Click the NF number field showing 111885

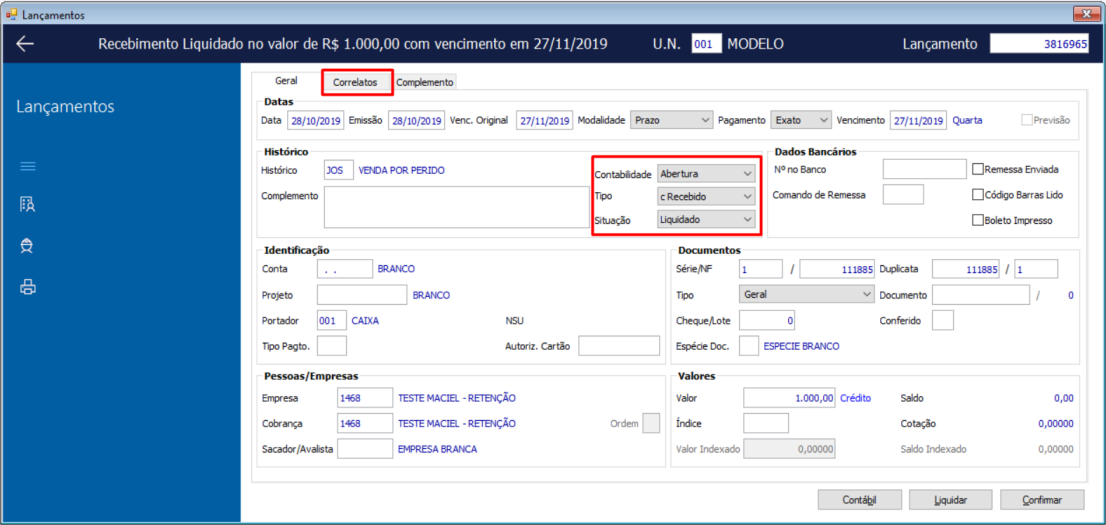837,269
